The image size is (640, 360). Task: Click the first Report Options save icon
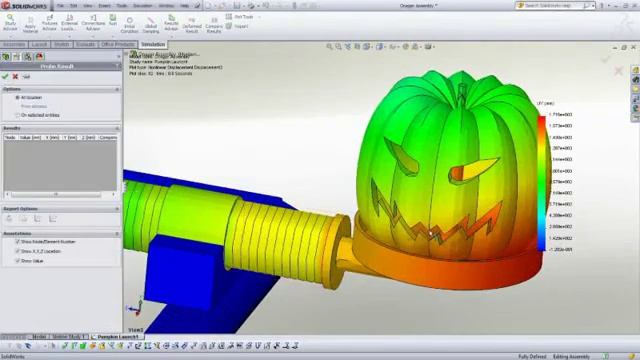9,219
